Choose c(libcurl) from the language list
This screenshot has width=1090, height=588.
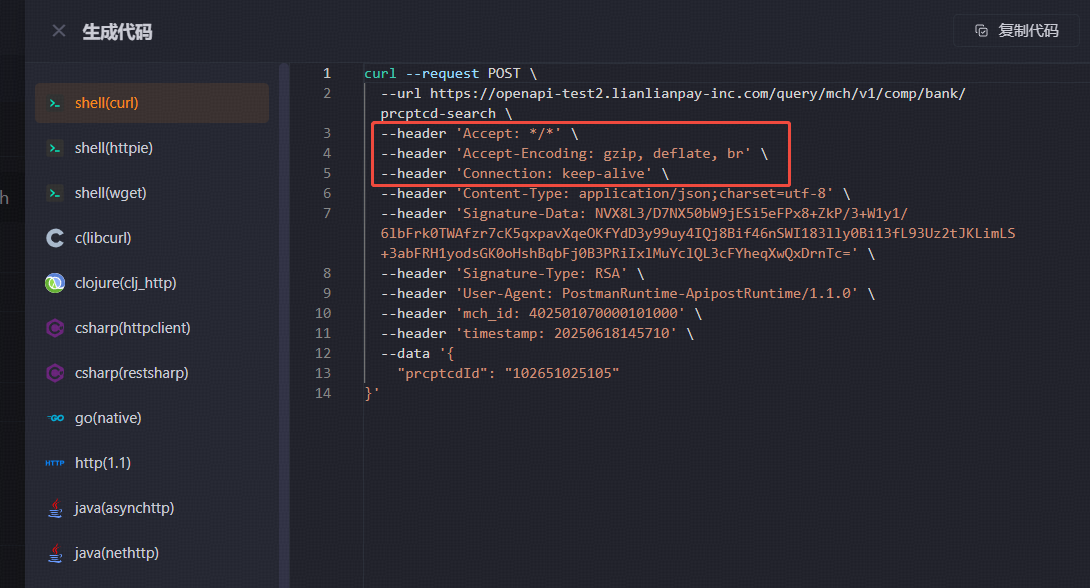point(152,238)
